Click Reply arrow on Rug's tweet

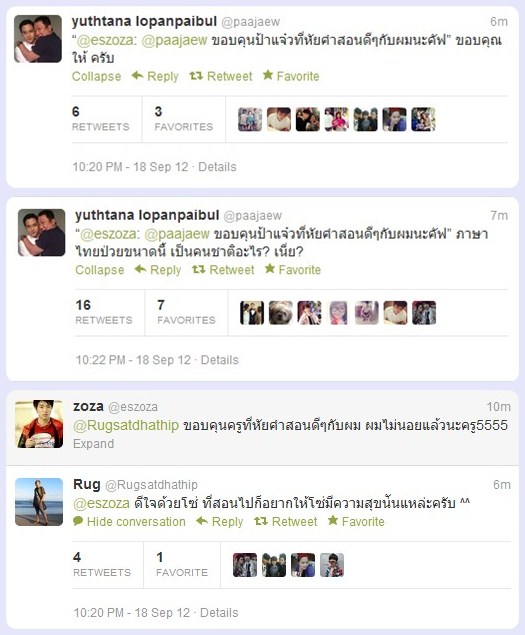click(202, 521)
